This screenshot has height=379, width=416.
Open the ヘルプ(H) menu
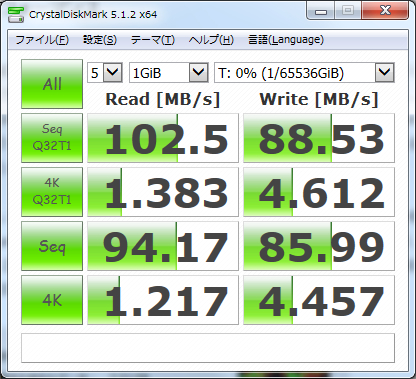(x=211, y=40)
